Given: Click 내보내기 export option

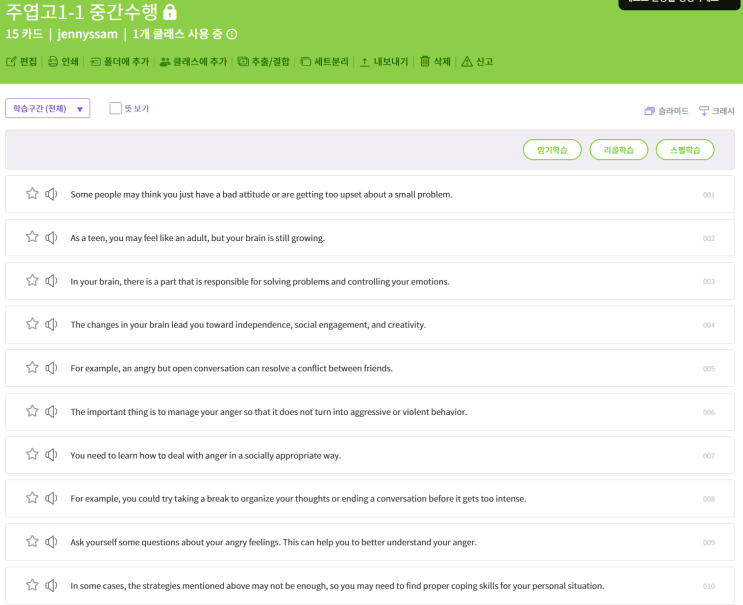Looking at the screenshot, I should point(384,62).
